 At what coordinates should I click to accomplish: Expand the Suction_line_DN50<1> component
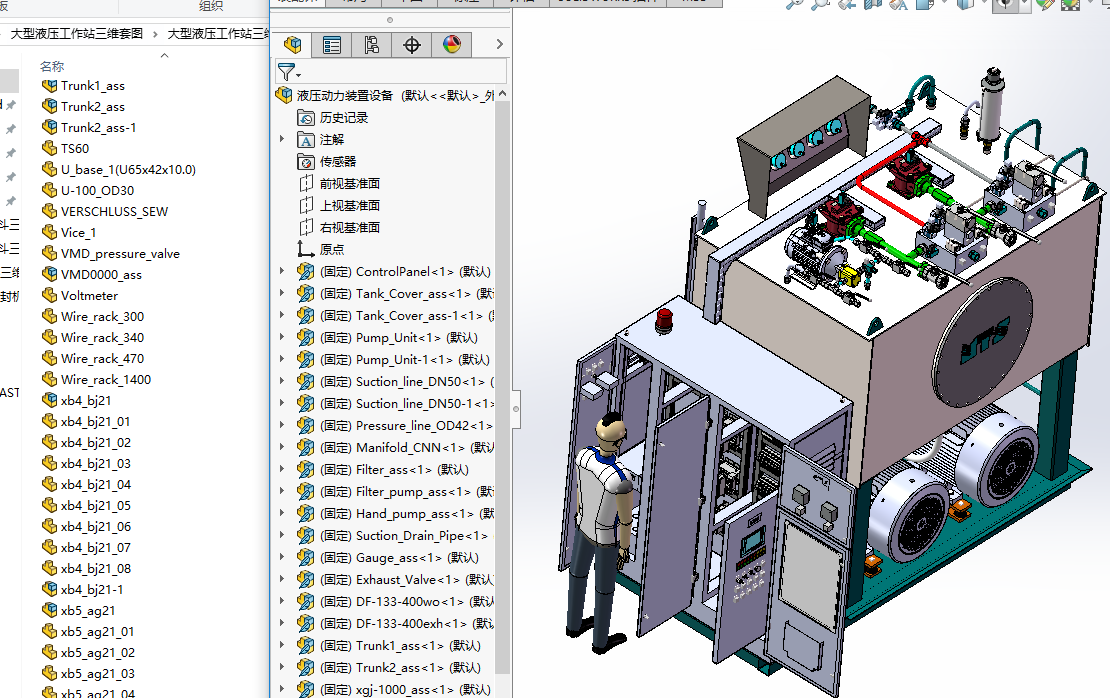tap(282, 381)
